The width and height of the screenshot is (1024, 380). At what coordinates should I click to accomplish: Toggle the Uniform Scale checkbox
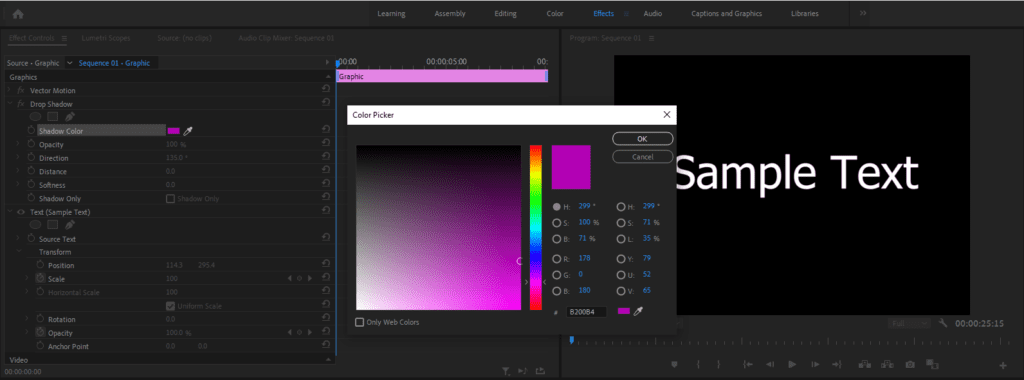pos(170,306)
